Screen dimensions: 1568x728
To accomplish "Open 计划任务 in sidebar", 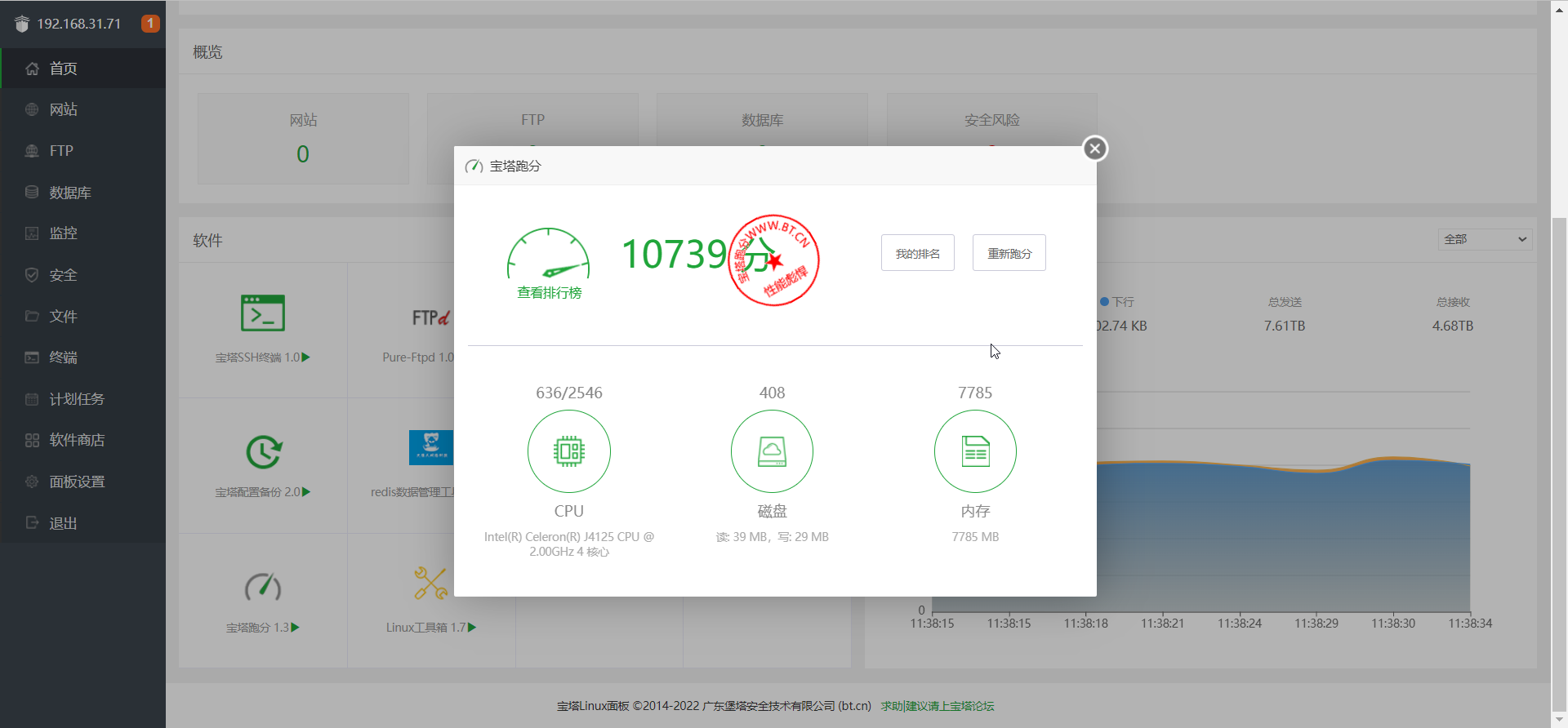I will [83, 399].
